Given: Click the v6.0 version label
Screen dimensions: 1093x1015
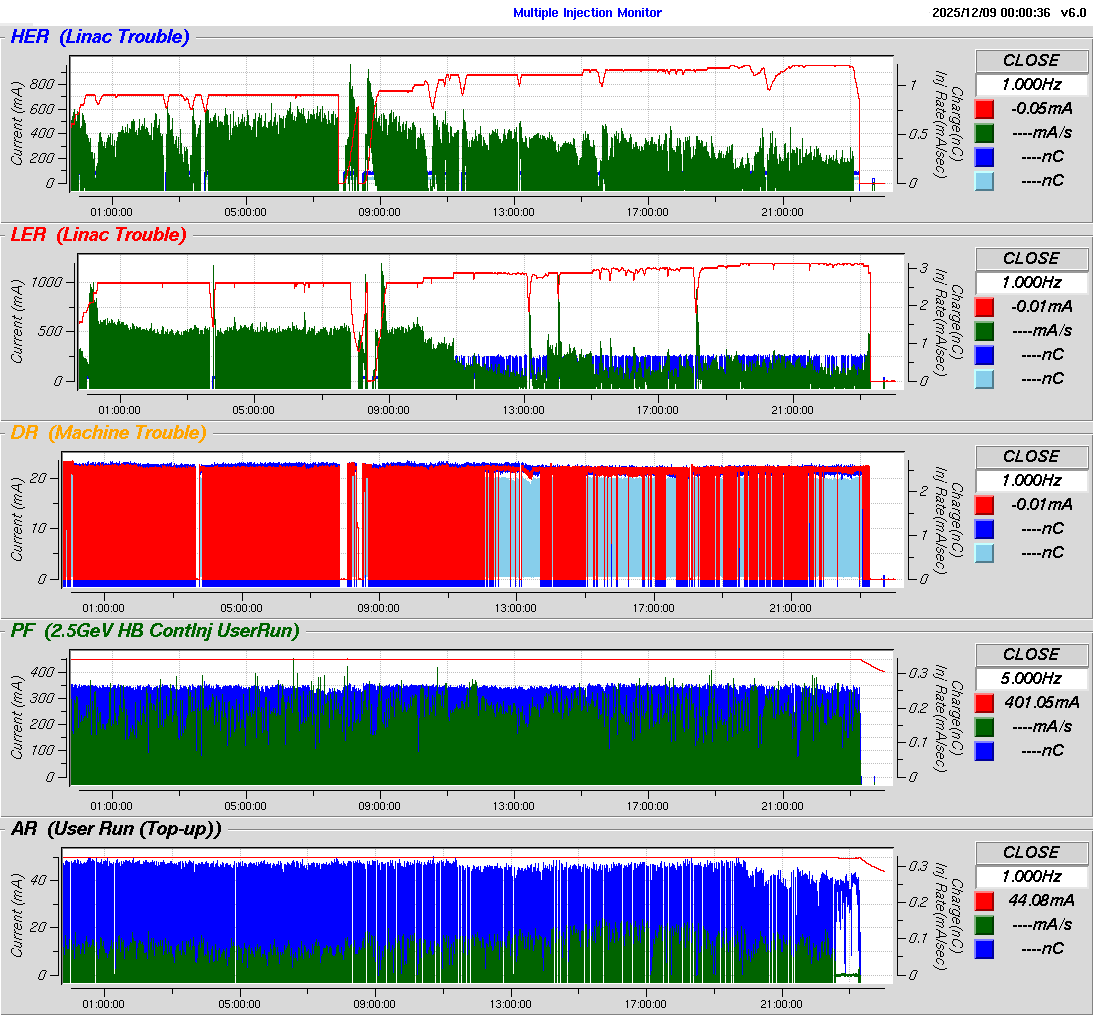Looking at the screenshot, I should (x=1073, y=13).
